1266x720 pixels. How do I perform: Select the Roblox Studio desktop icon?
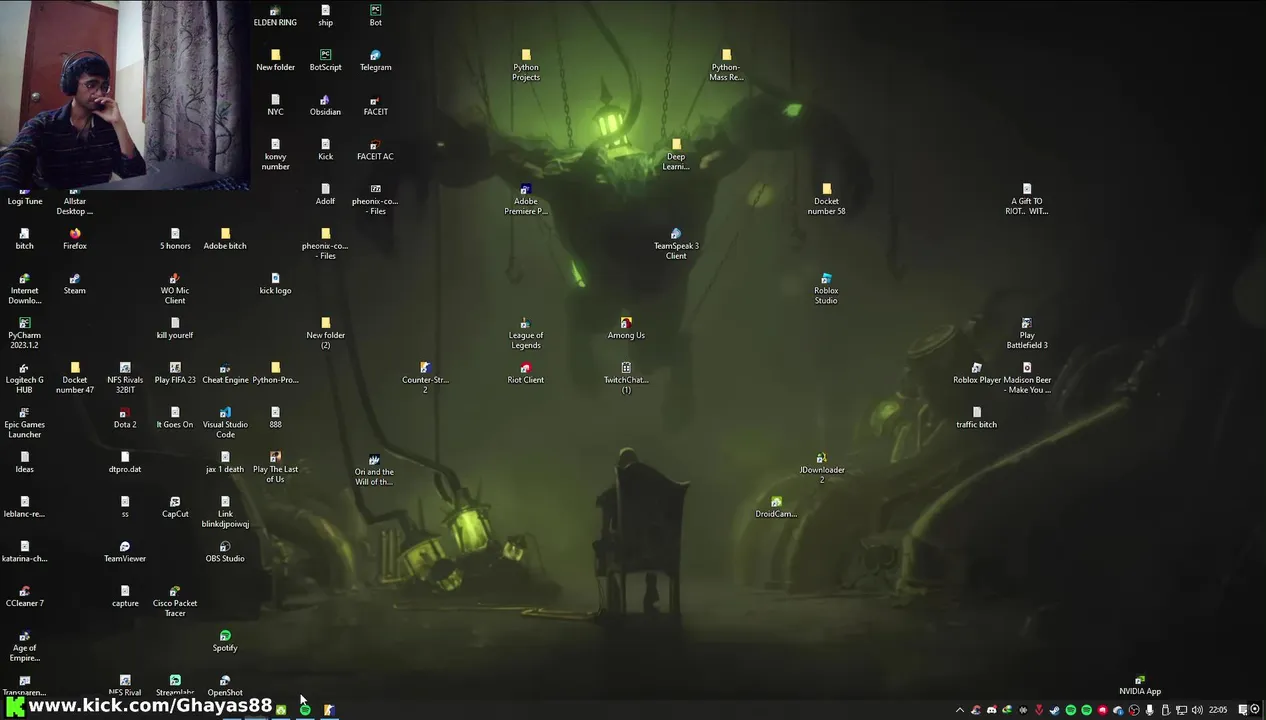[x=826, y=289]
